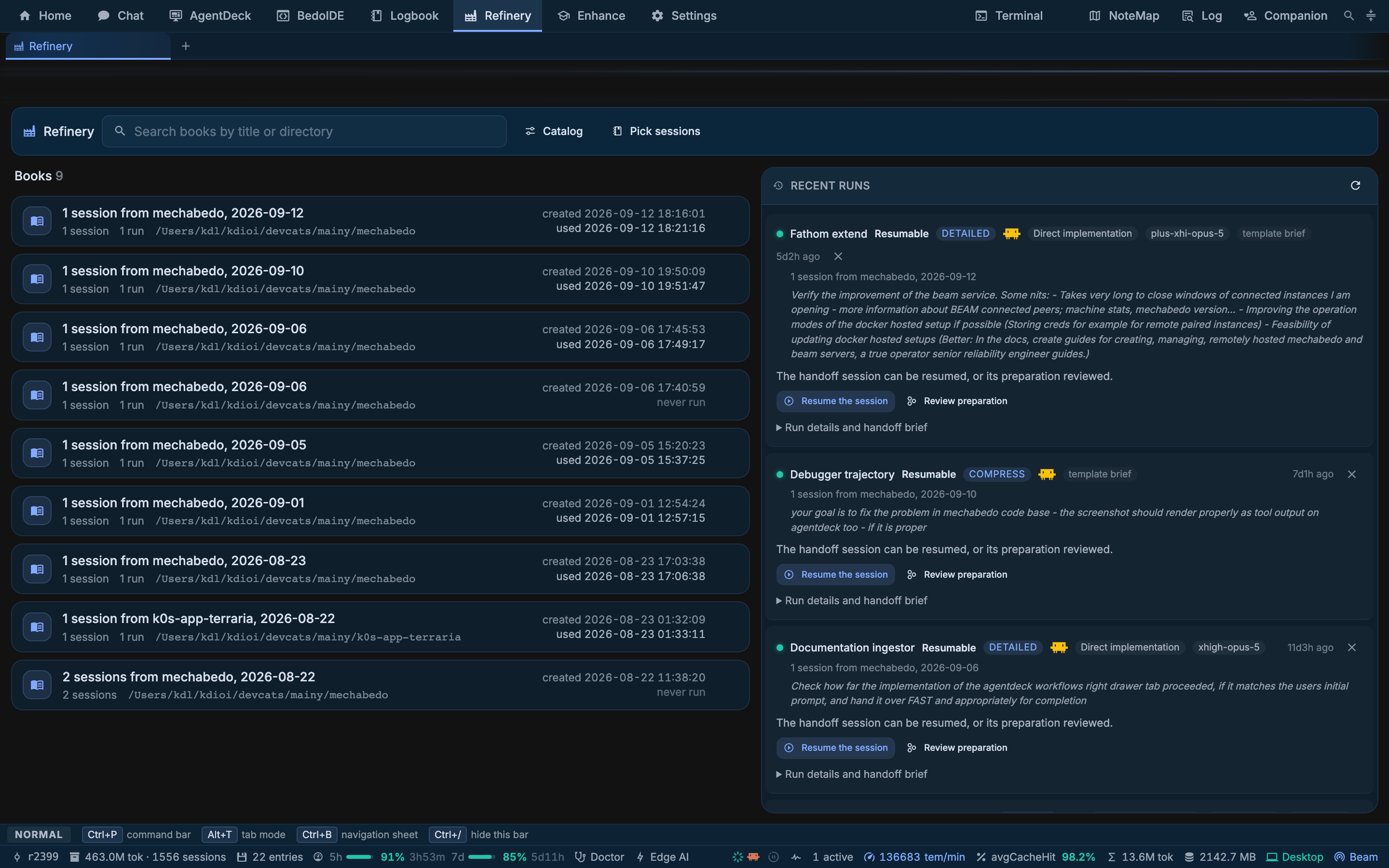
Task: Review preparation for Debugger trajectory run
Action: pos(957,575)
